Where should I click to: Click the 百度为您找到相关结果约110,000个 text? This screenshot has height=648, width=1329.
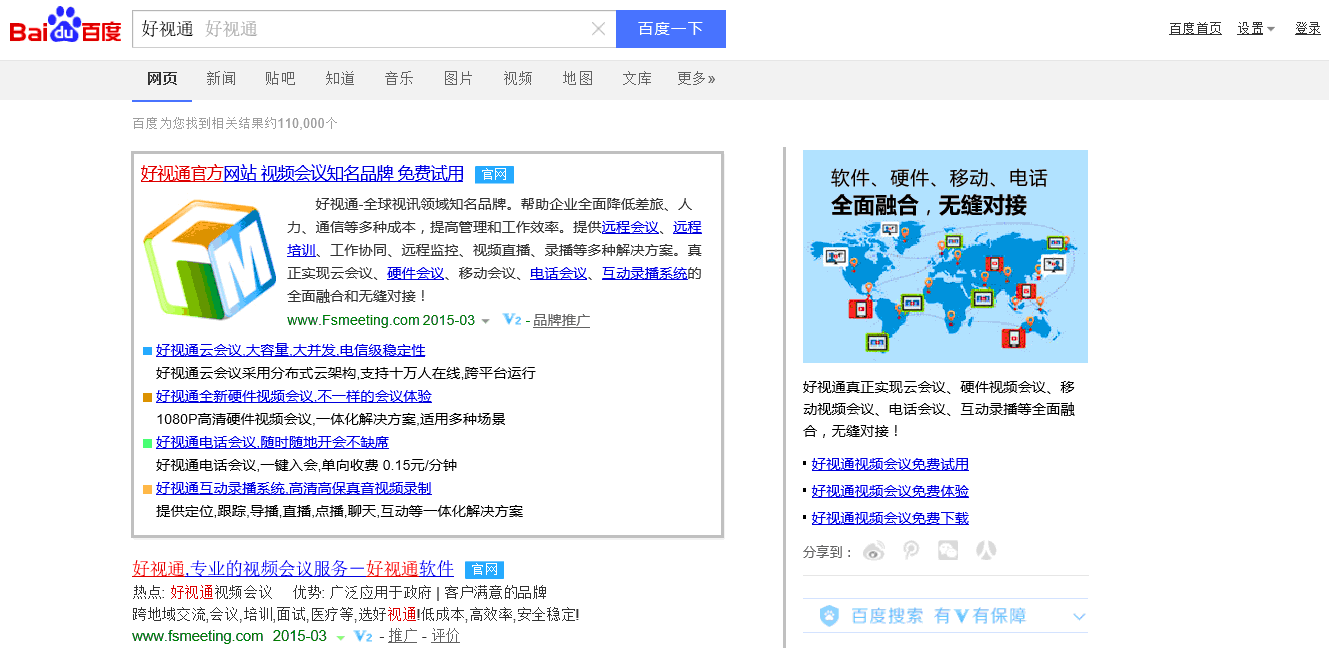click(x=235, y=123)
